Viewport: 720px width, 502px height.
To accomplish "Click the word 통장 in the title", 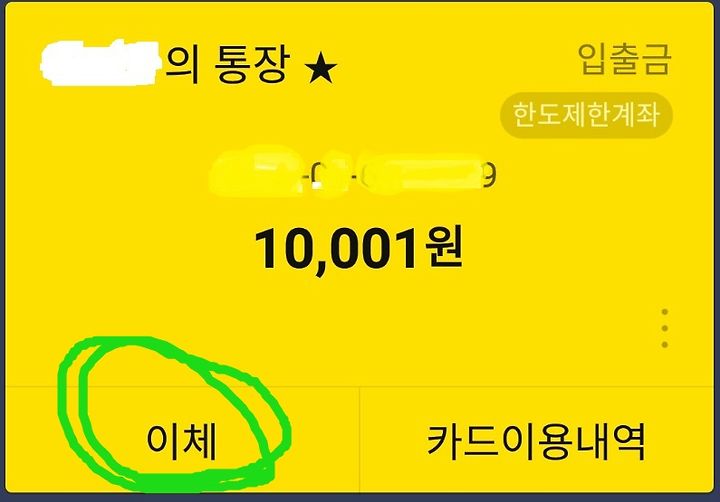I will 252,64.
